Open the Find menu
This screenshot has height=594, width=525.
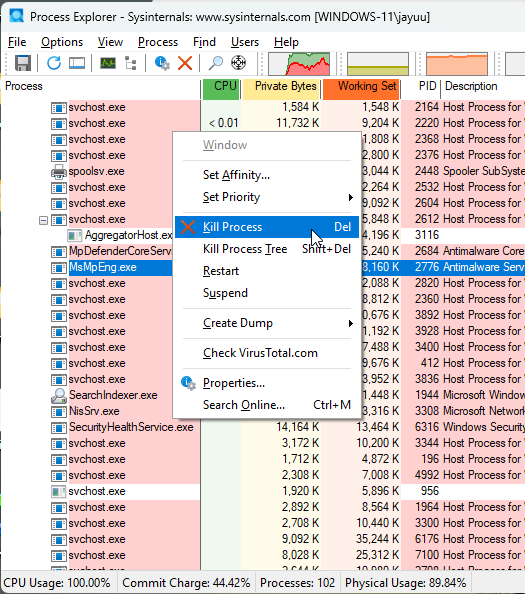click(204, 42)
